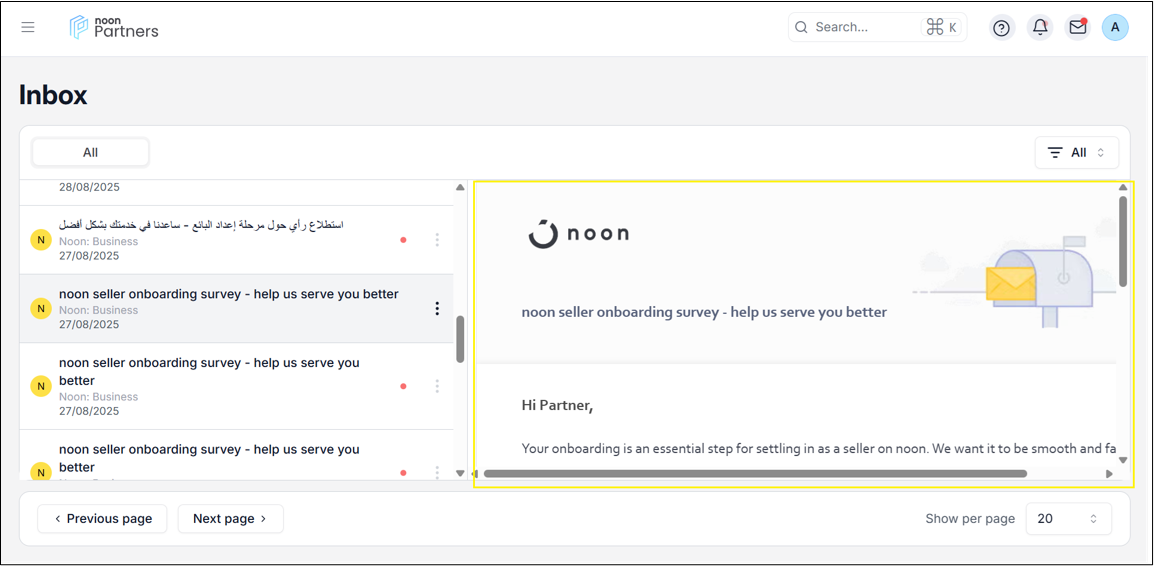Viewport: 1154px width, 566px height.
Task: Click the preview horizontal scrollbar thumb
Action: point(755,474)
